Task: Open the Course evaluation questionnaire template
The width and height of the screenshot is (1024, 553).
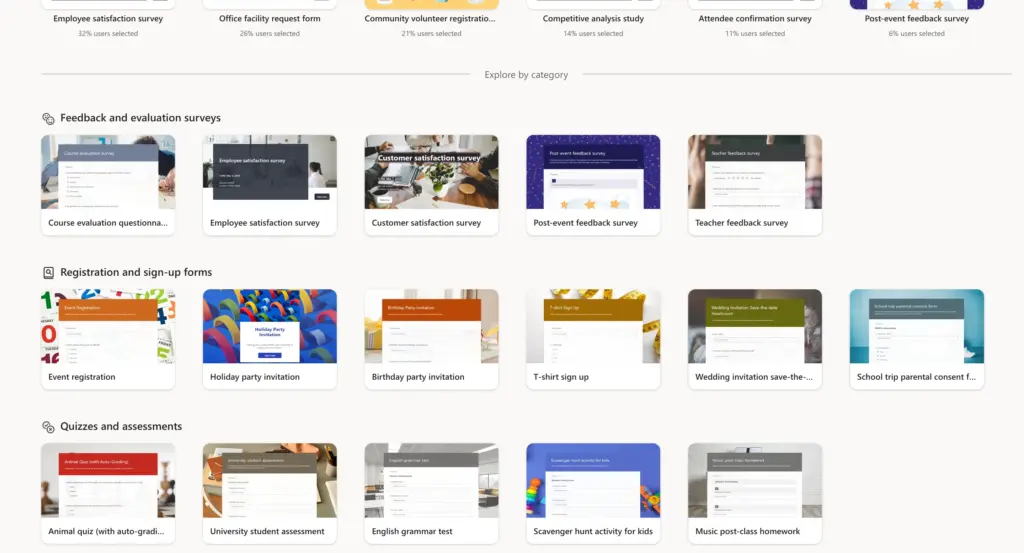Action: click(108, 185)
